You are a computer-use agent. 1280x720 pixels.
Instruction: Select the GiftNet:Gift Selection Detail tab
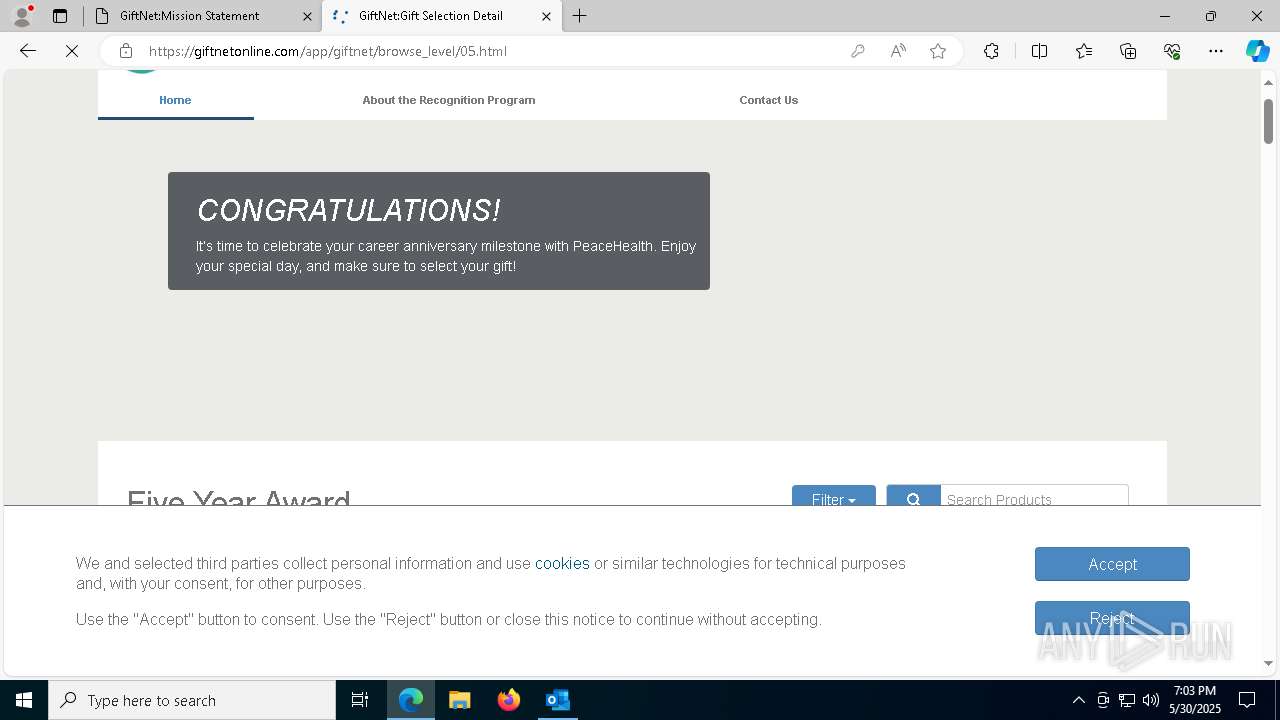[430, 16]
